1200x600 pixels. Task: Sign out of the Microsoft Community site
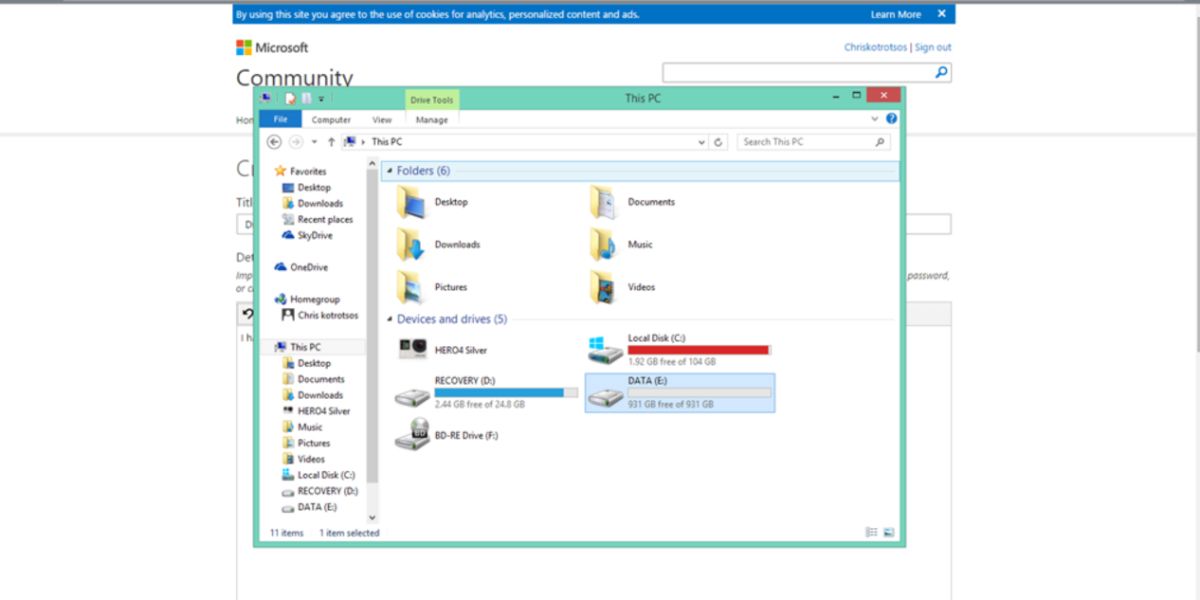pyautogui.click(x=933, y=46)
